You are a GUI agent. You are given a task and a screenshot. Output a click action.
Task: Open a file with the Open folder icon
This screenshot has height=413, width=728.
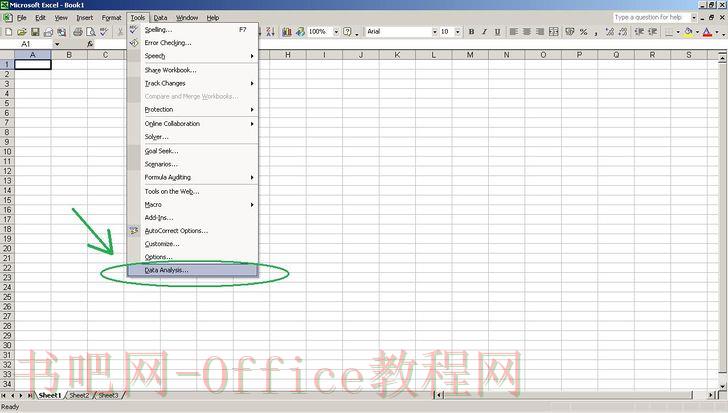click(x=21, y=32)
